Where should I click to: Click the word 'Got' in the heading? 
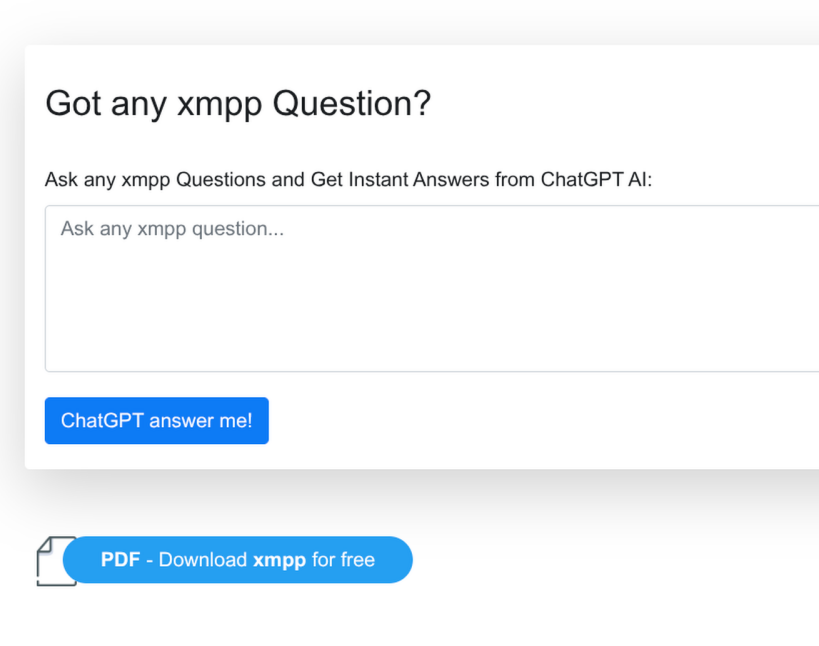click(x=73, y=103)
